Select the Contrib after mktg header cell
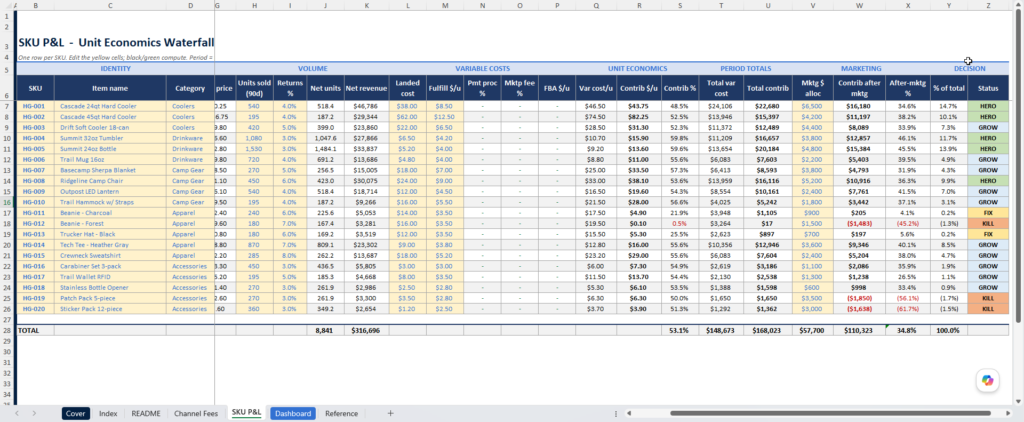The width and height of the screenshot is (1024, 422). [859, 88]
